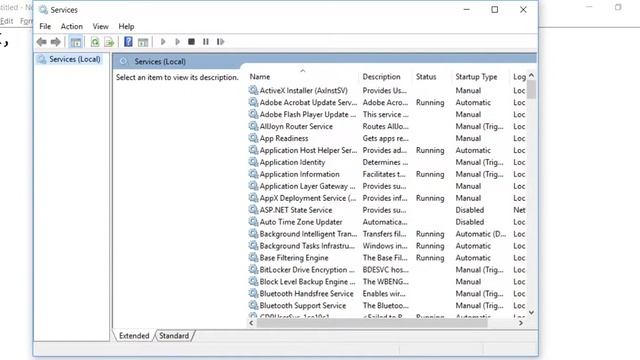Switch to the Standard tab
640x360 pixels.
point(174,336)
